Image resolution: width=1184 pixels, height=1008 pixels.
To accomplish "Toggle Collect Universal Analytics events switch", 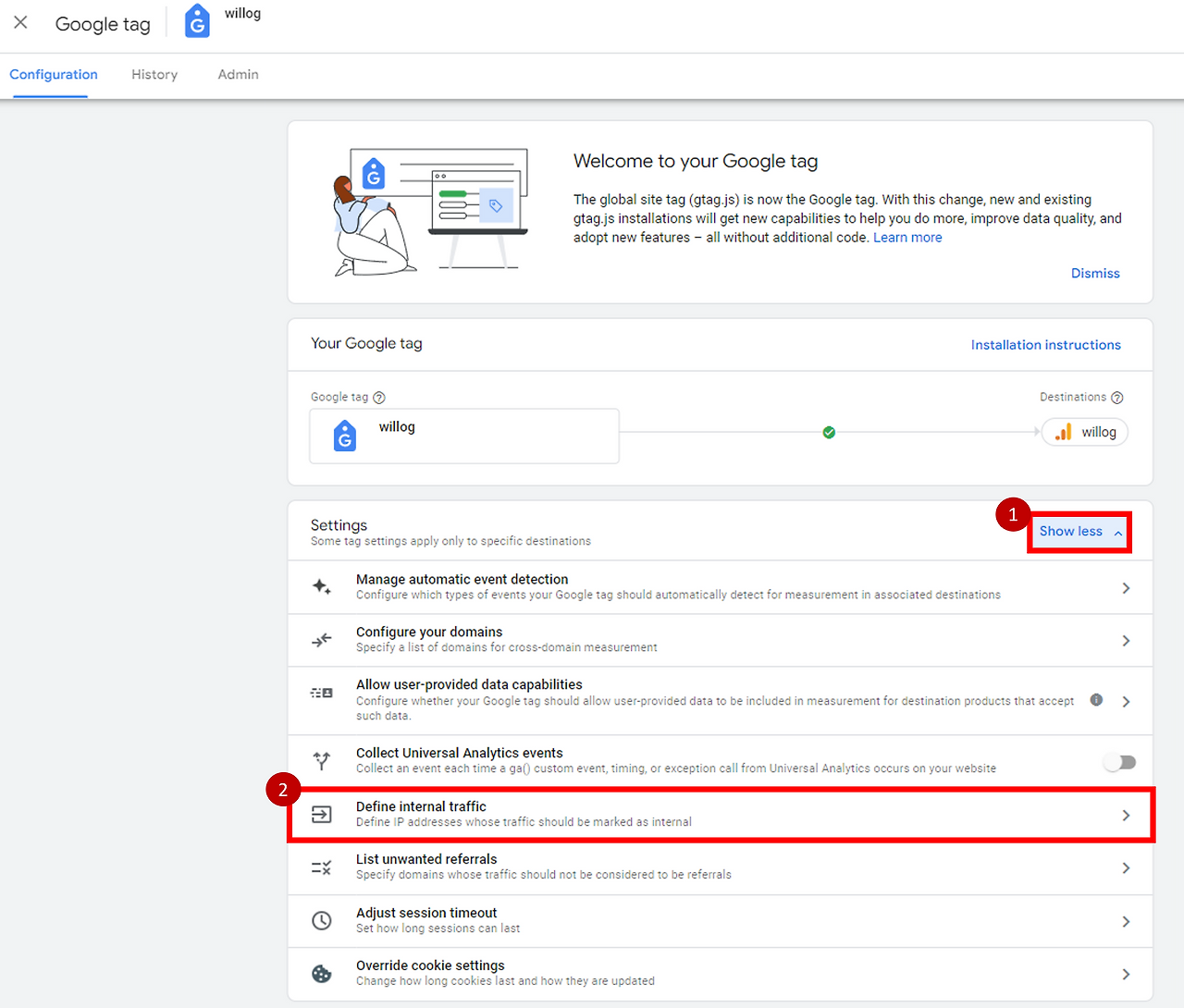I will (1119, 762).
